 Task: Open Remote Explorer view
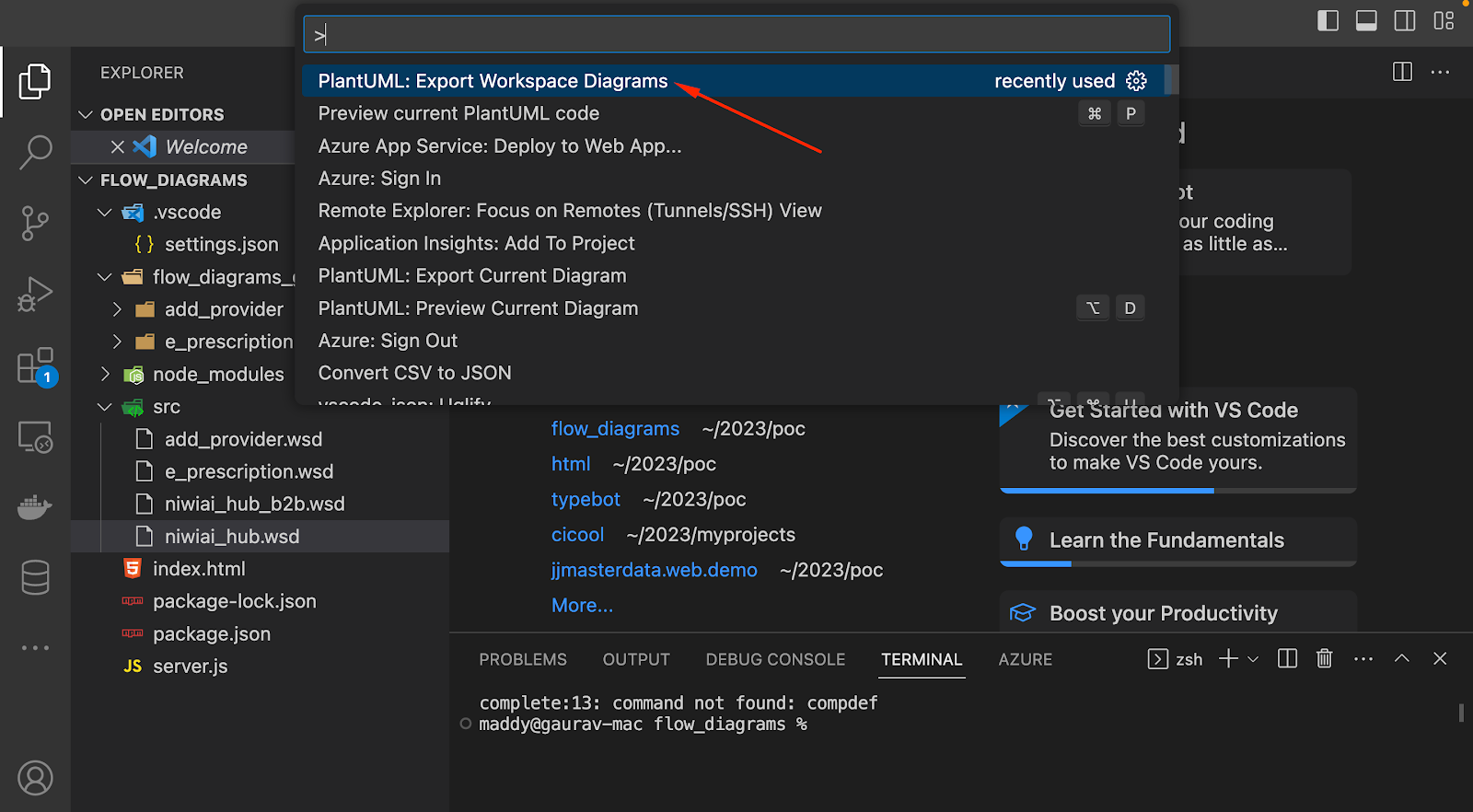click(35, 437)
